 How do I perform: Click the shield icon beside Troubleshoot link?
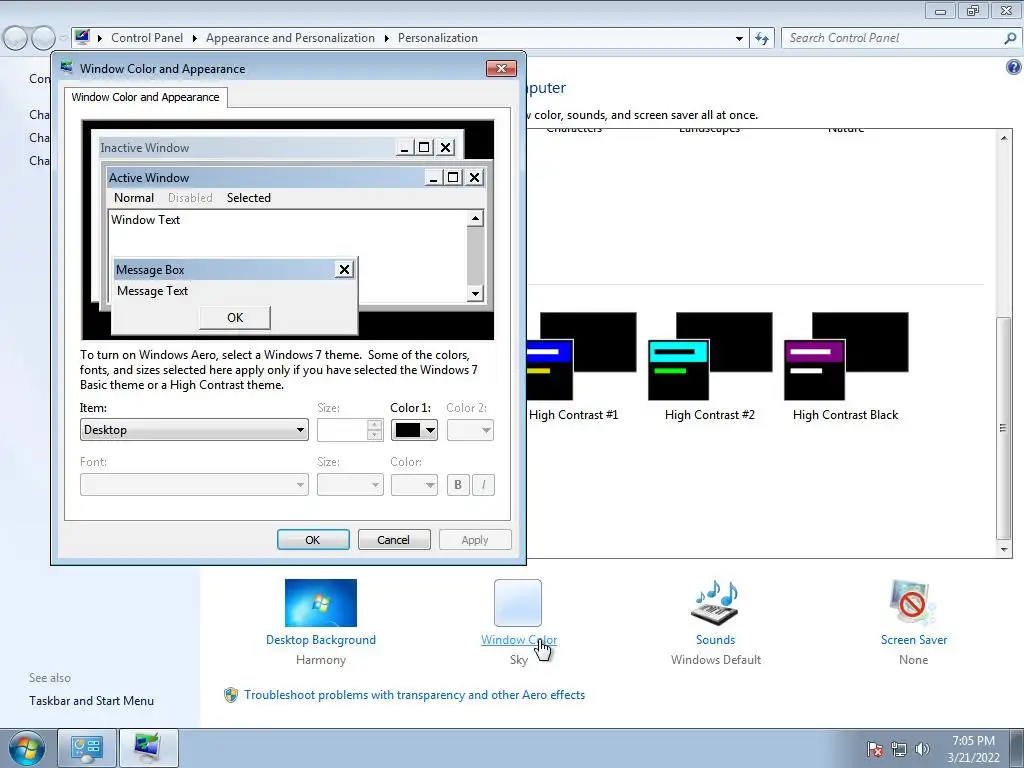(231, 695)
